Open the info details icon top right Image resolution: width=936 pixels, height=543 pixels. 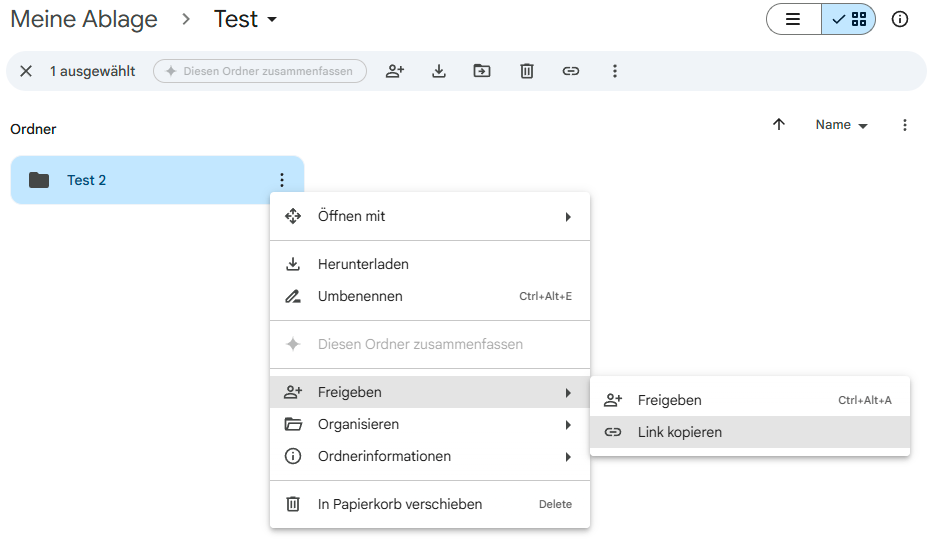tap(899, 19)
